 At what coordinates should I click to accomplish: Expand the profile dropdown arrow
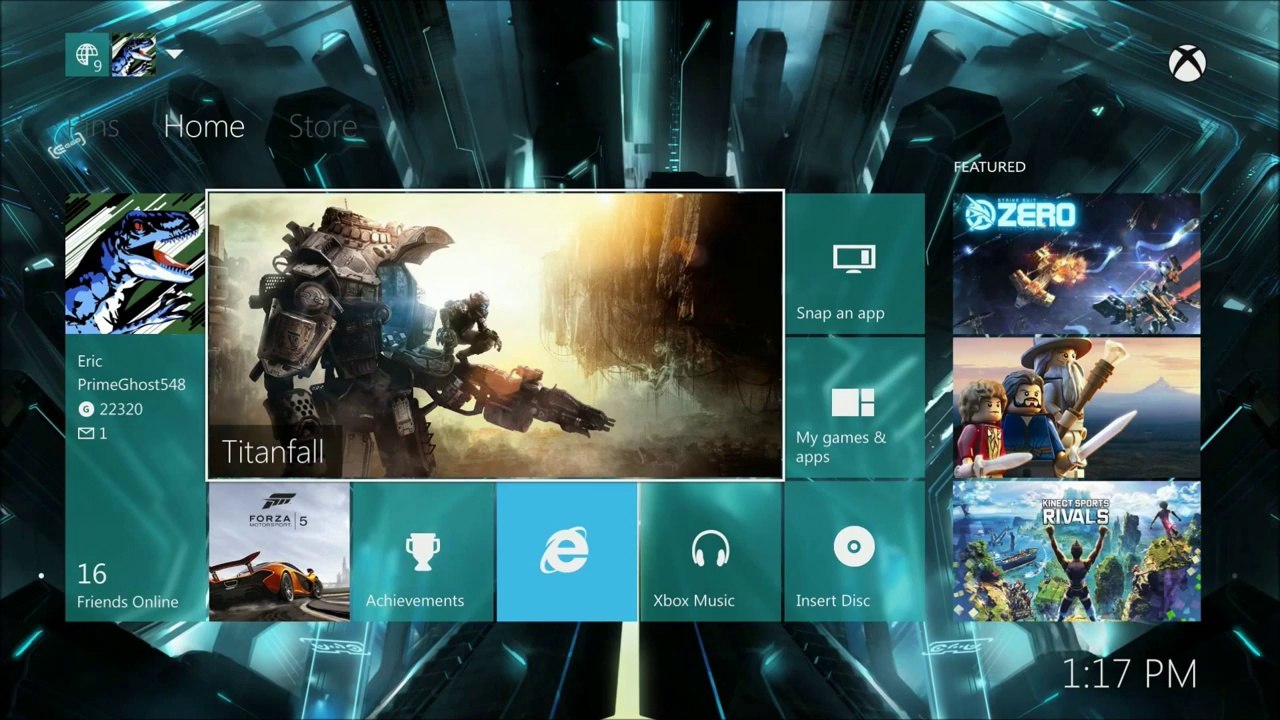174,53
